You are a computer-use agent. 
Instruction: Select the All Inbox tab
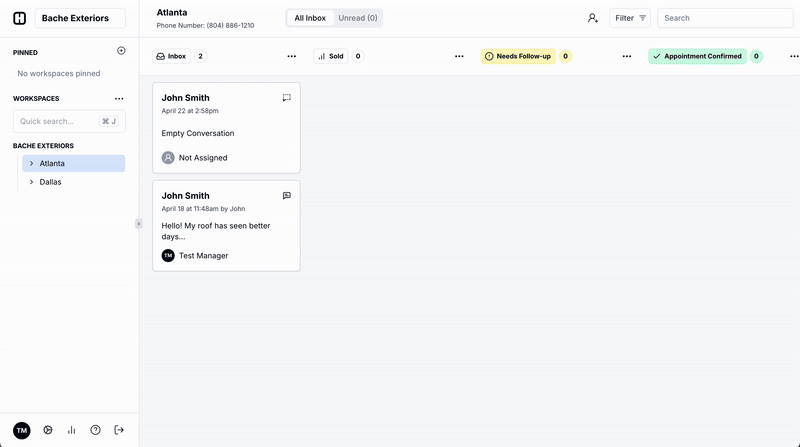(310, 18)
